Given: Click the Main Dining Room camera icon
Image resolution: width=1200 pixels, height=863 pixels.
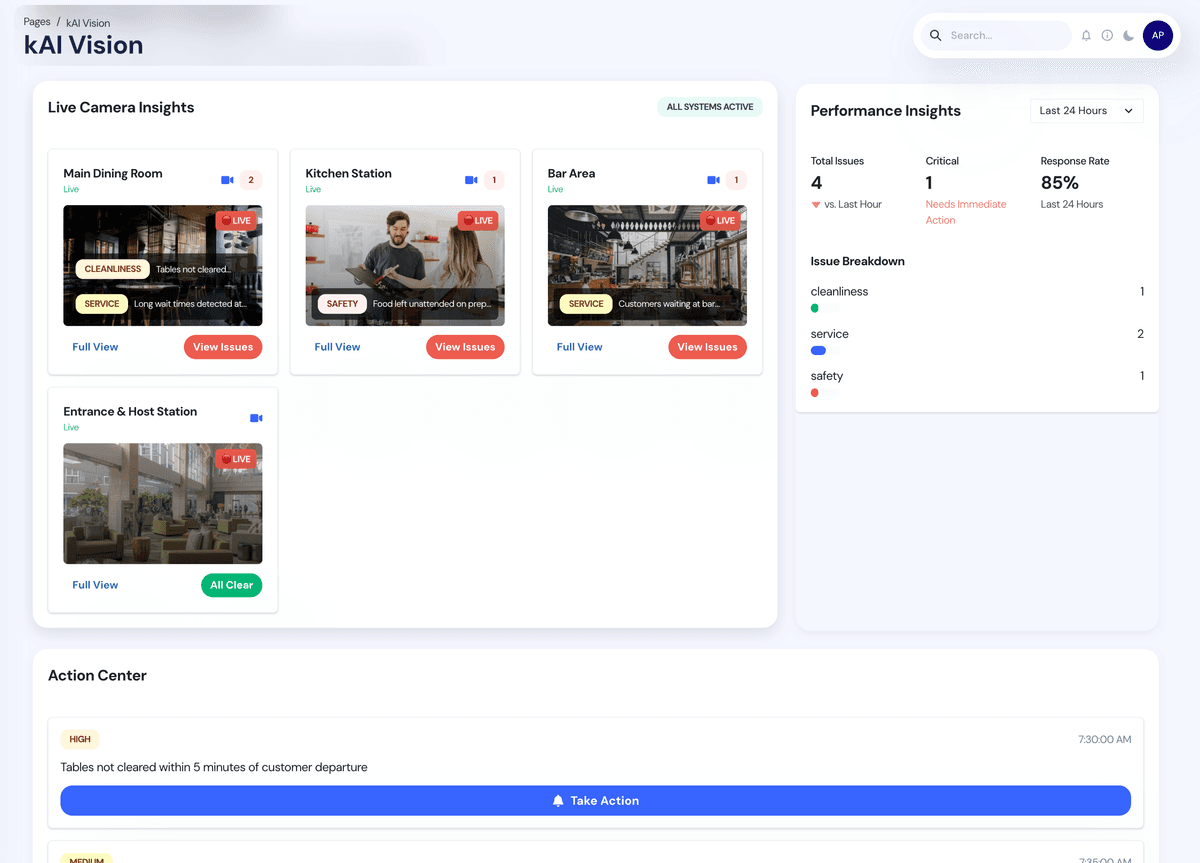Looking at the screenshot, I should click(227, 180).
